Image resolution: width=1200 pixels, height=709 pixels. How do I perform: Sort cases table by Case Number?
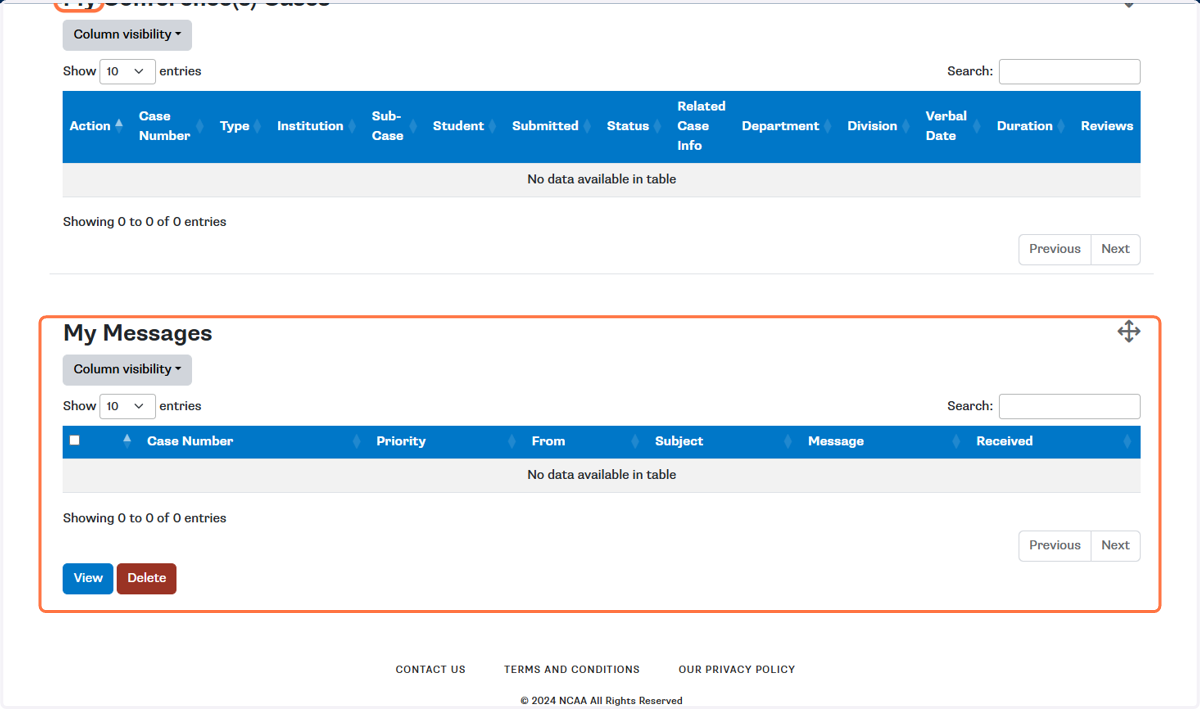[171, 126]
